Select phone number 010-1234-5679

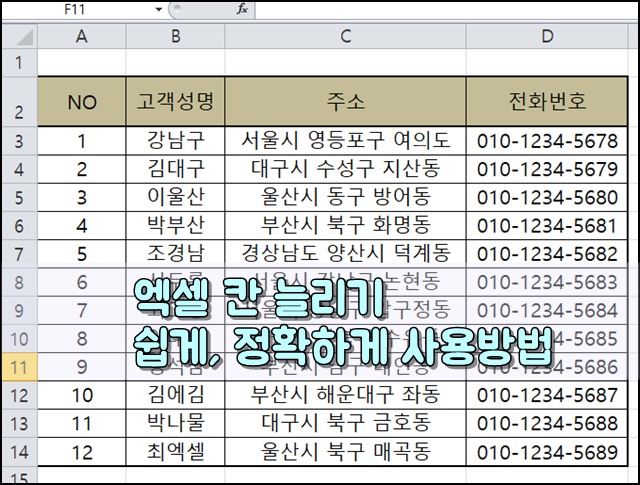coord(547,169)
